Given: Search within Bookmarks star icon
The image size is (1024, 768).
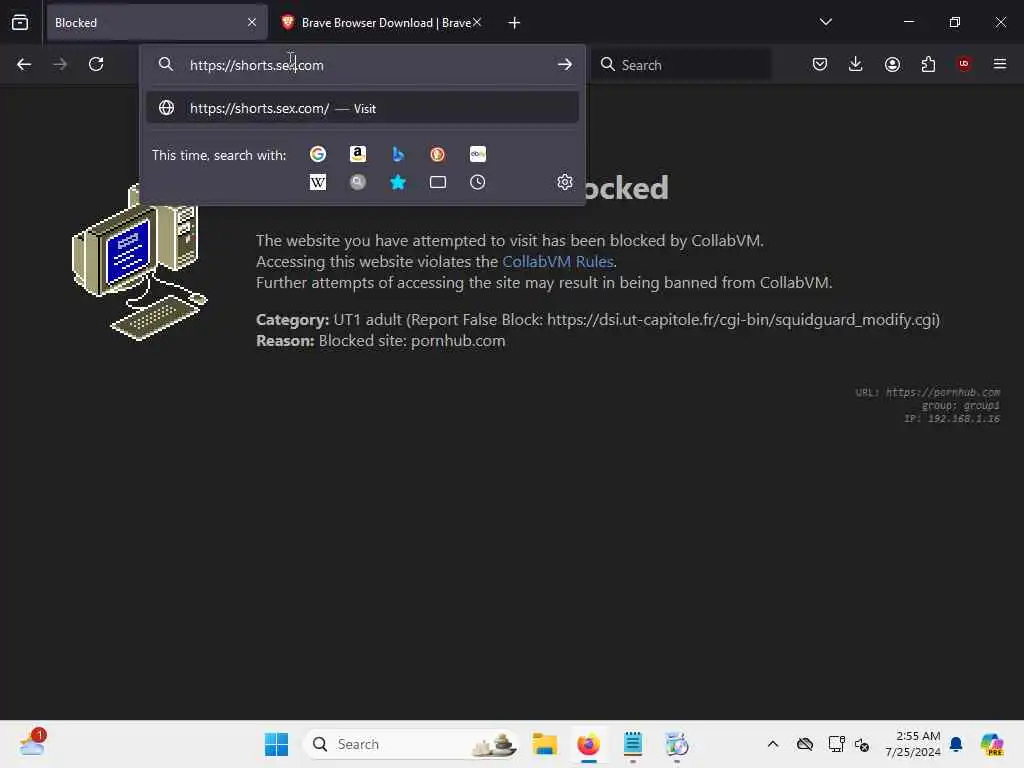Looking at the screenshot, I should [398, 182].
